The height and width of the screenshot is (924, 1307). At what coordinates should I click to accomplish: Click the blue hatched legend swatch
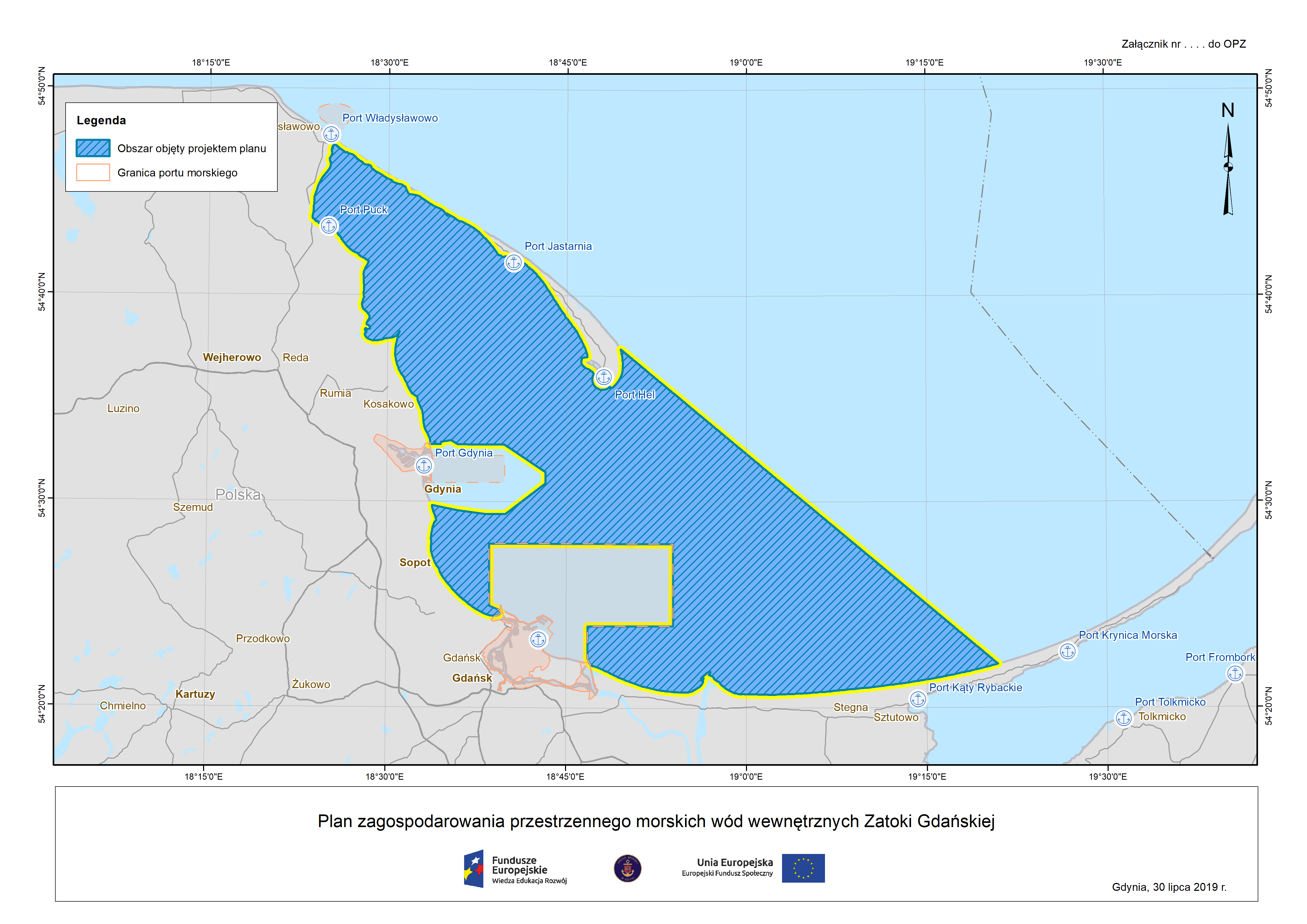pos(93,149)
